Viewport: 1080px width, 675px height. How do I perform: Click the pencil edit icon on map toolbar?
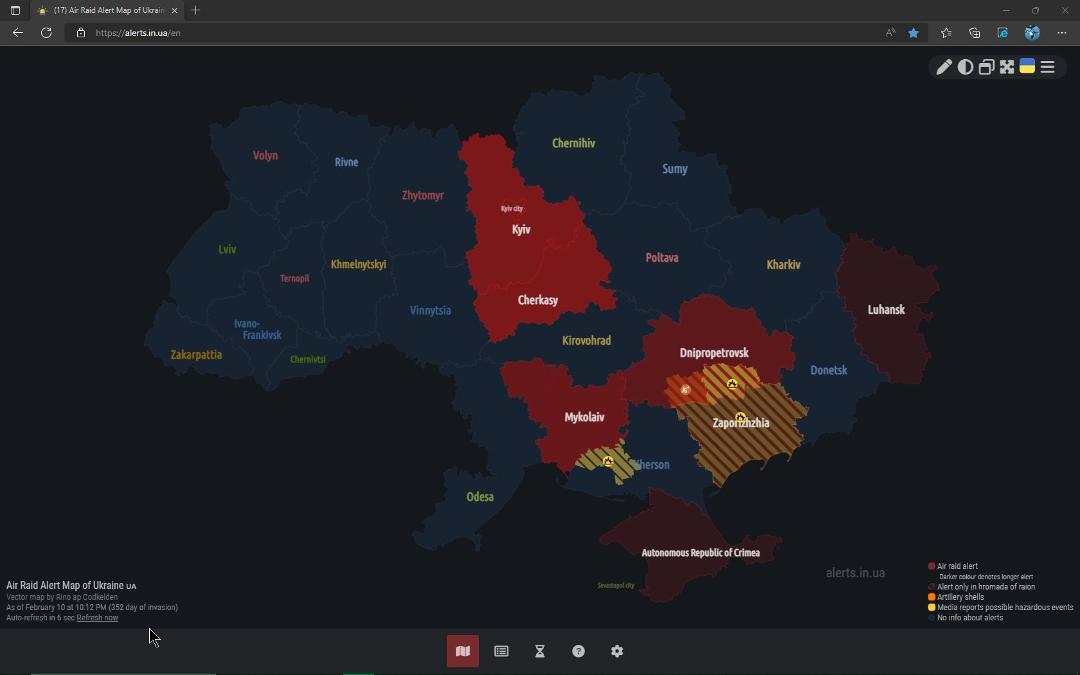(x=944, y=67)
